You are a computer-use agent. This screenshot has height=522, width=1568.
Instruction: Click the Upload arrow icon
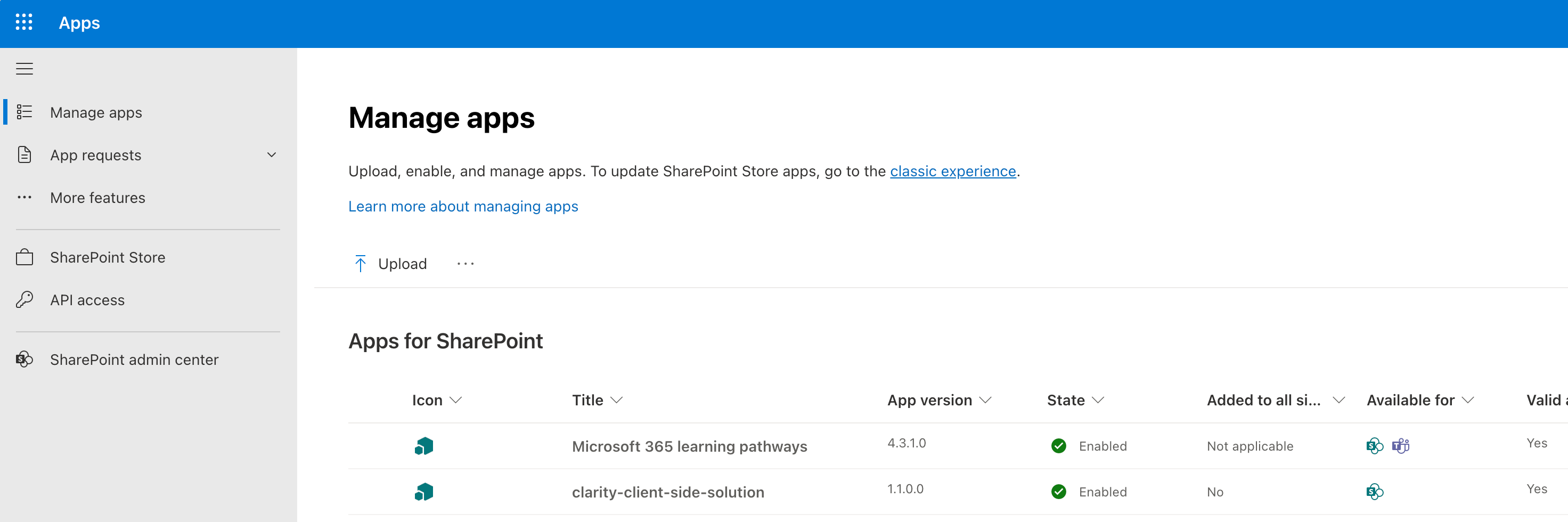(x=361, y=264)
